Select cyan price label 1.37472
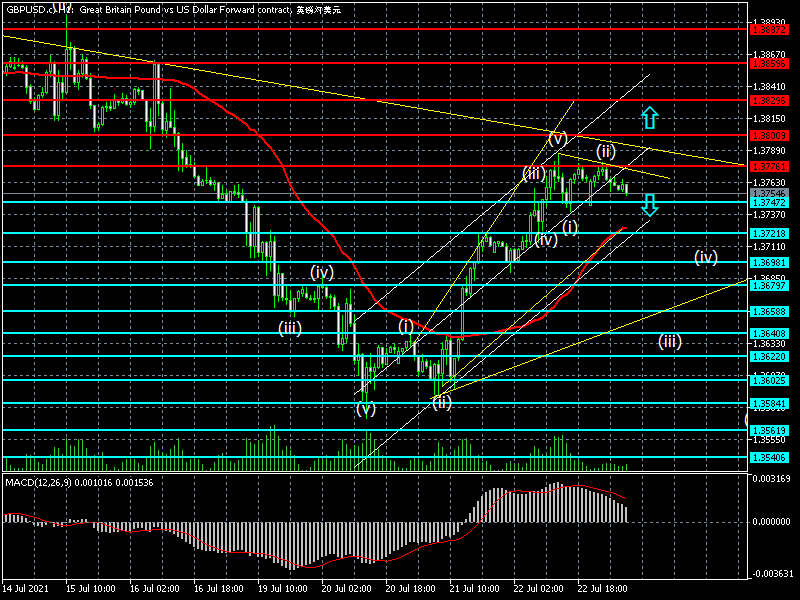Viewport: 800px width, 600px height. tap(769, 203)
